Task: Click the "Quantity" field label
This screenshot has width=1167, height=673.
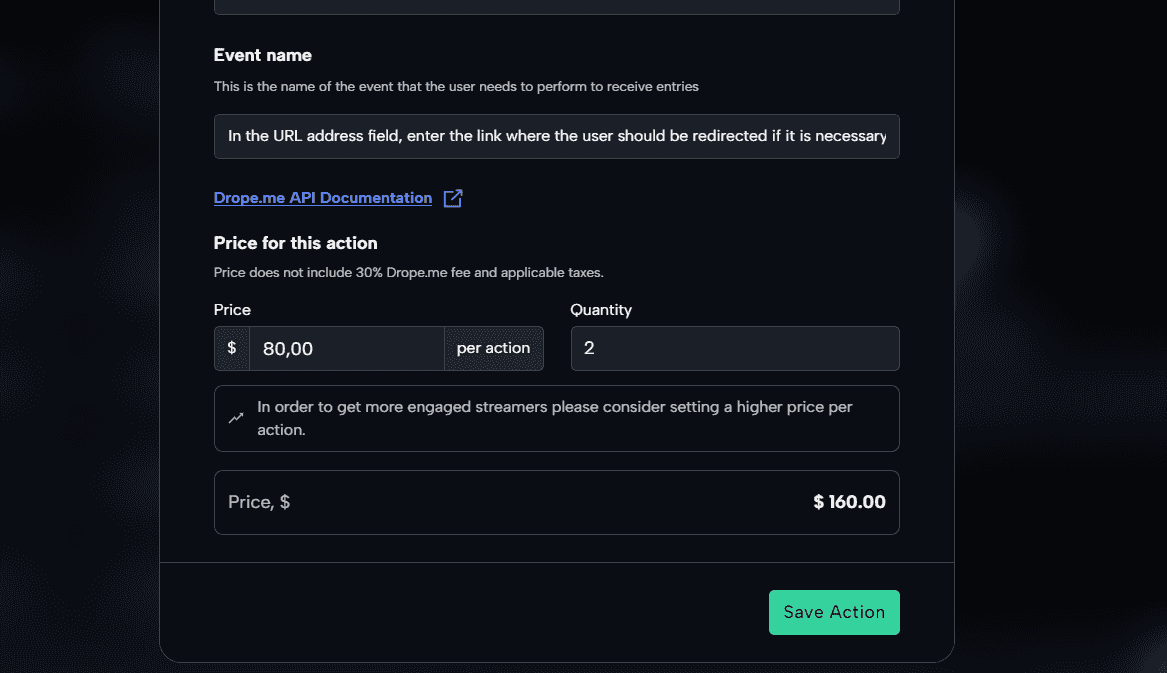Action: point(601,310)
